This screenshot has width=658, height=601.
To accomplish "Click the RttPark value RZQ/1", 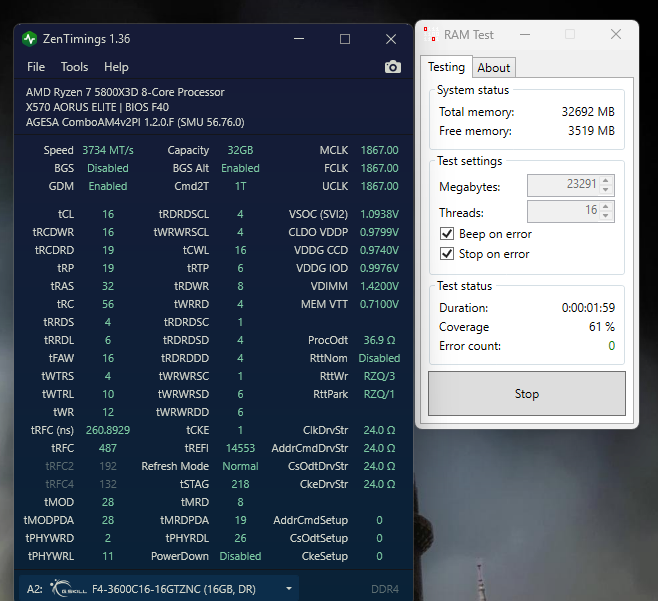I will pos(379,395).
